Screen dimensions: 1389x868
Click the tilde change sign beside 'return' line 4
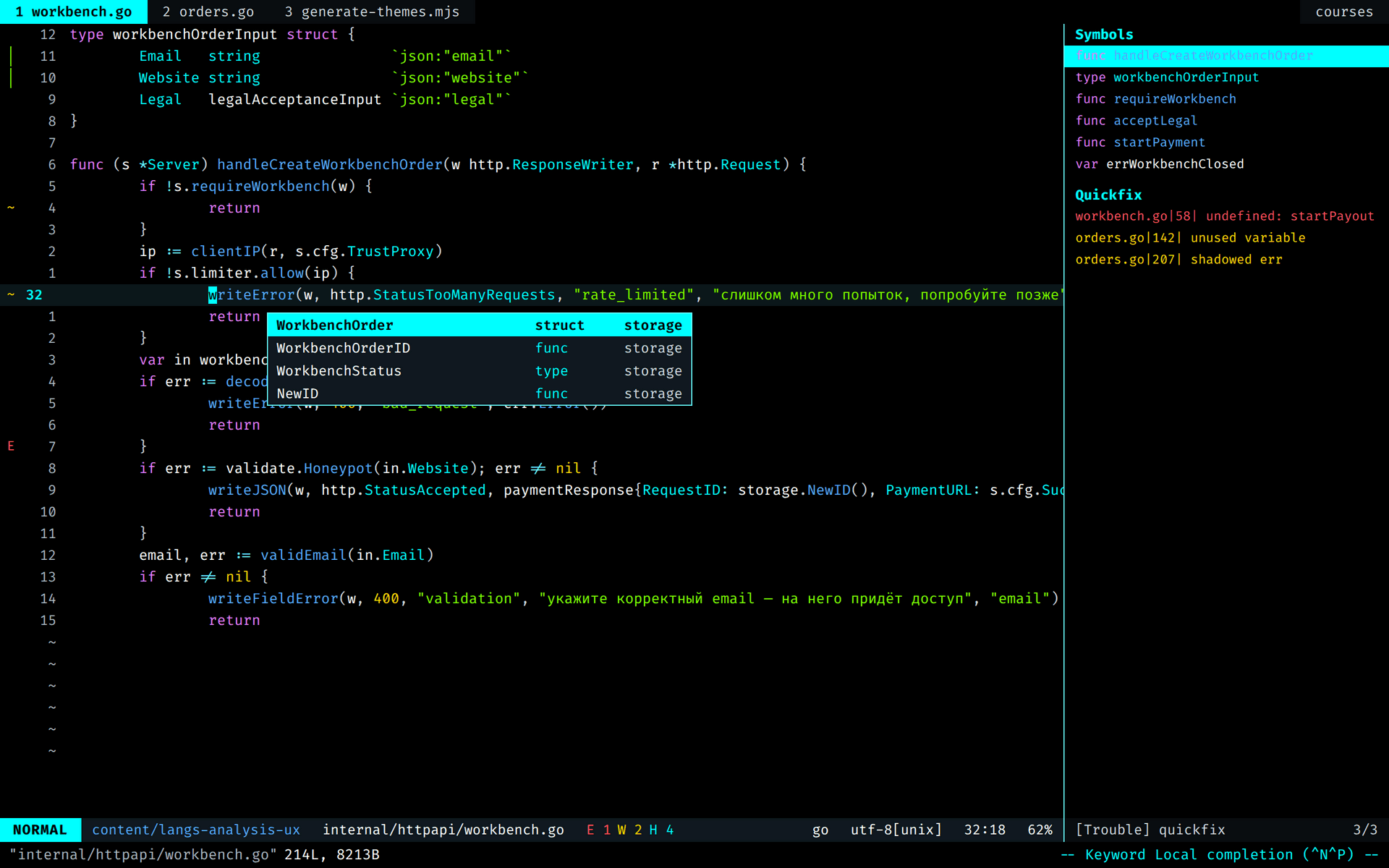coord(11,208)
